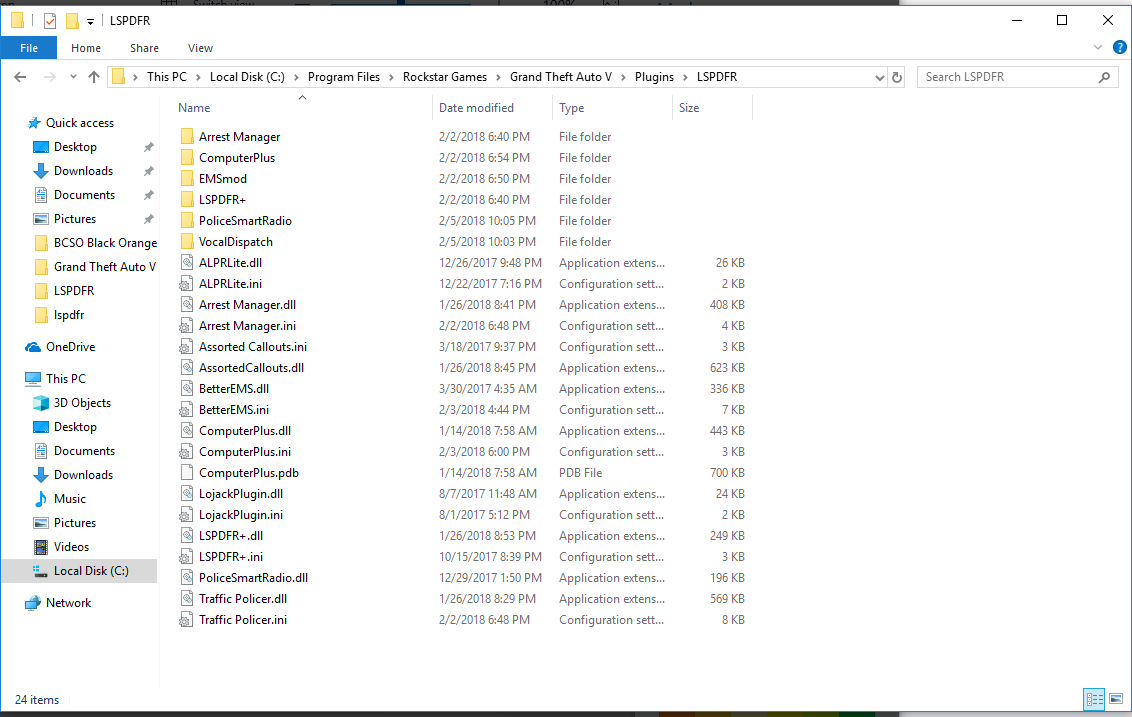Select the BetterEMS.dll file icon
Screen dimensions: 1132x717
(x=187, y=388)
